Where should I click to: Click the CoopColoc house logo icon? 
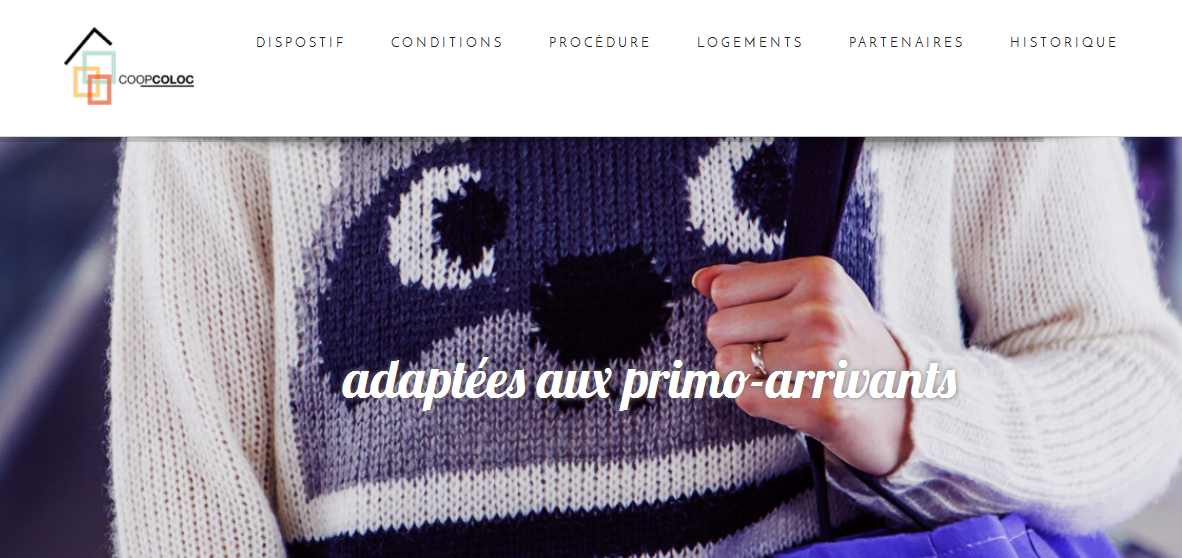(x=89, y=66)
